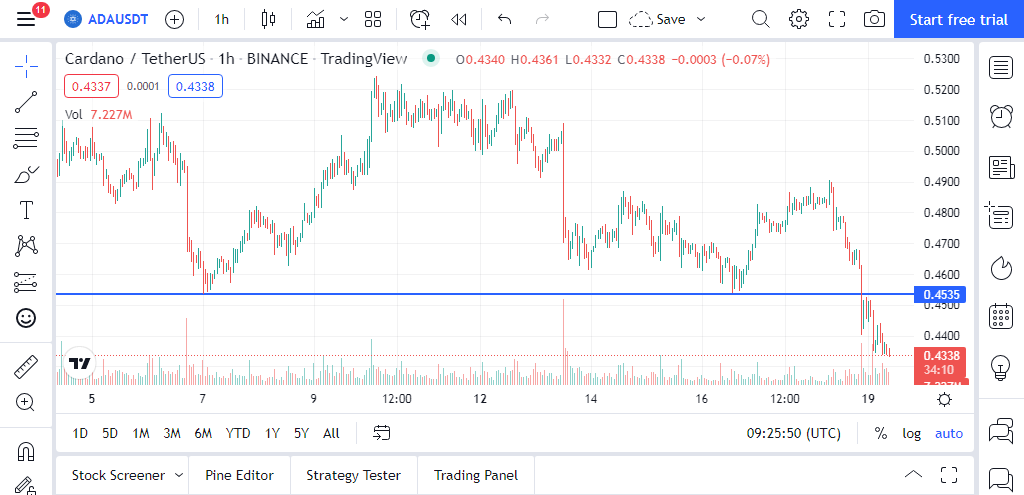Maximize the bottom panel
Viewport: 1024px width, 495px height.
949,475
